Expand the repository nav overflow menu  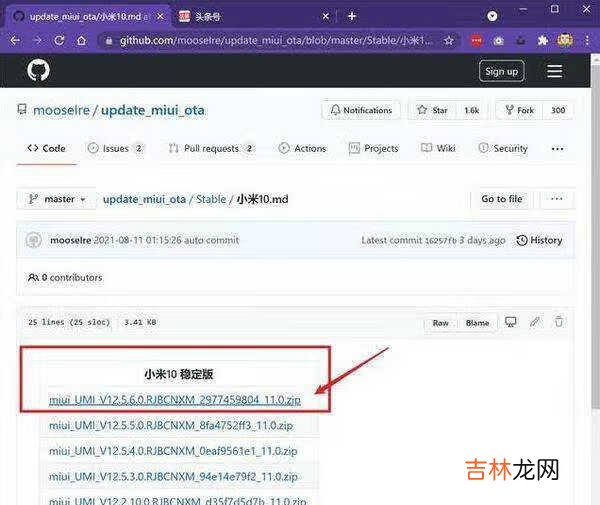pos(557,148)
